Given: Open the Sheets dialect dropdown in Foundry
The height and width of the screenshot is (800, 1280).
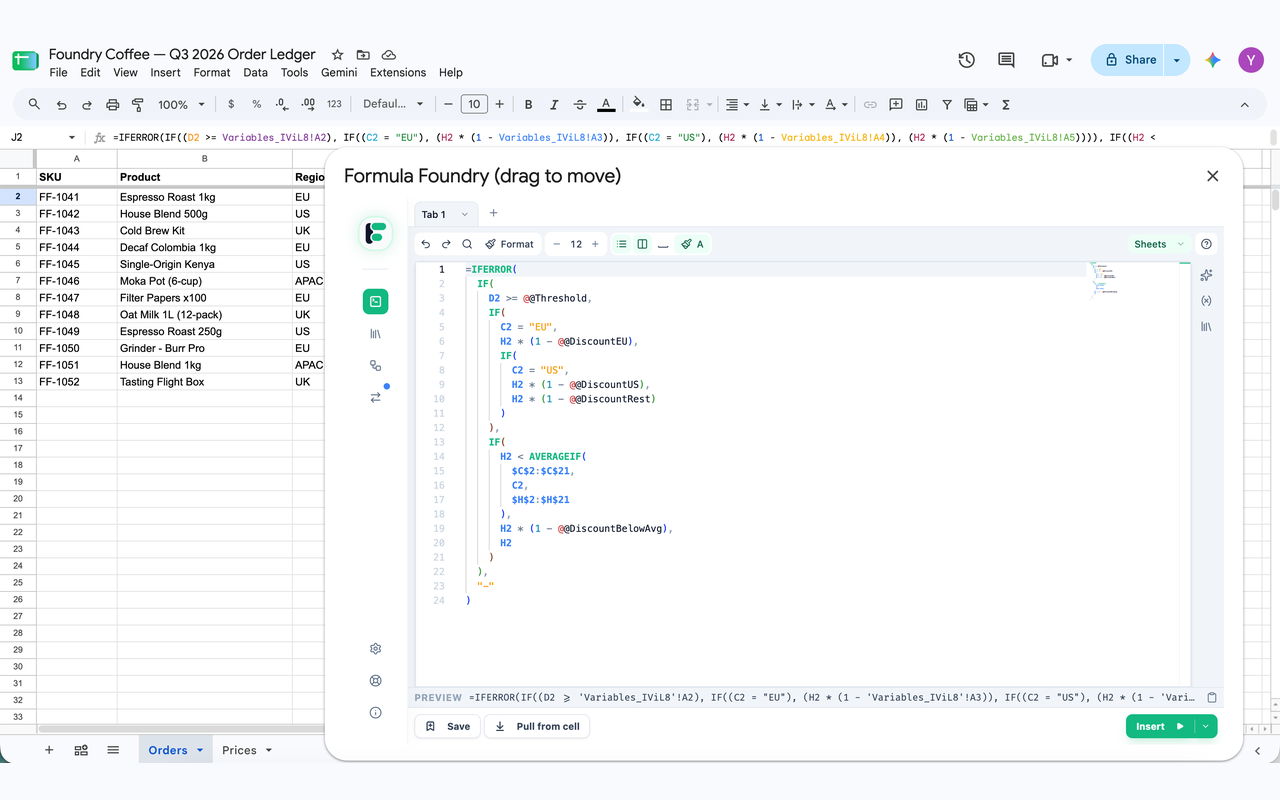Looking at the screenshot, I should tap(1158, 244).
